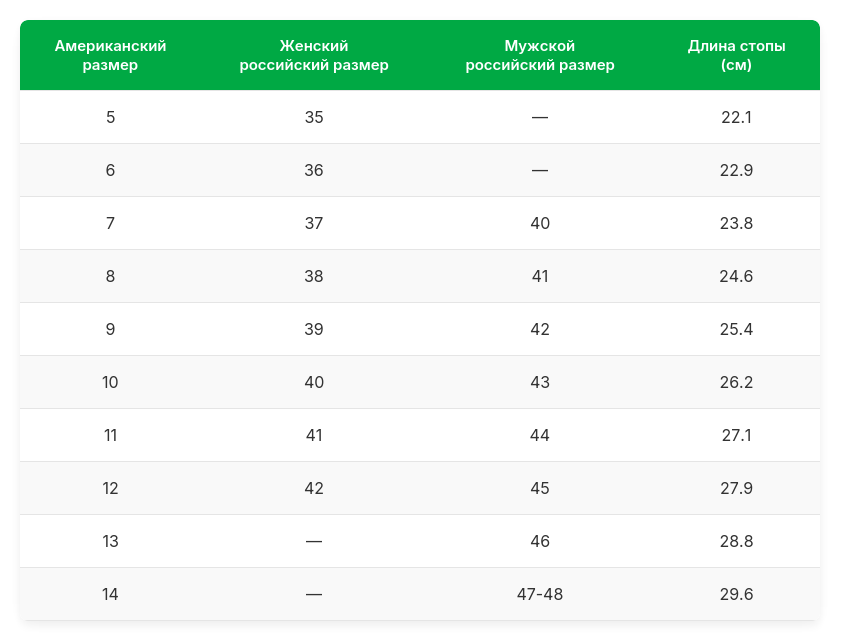Screen dimensions: 842x641
Task: Click the Длина стопы (см) header
Action: point(736,56)
